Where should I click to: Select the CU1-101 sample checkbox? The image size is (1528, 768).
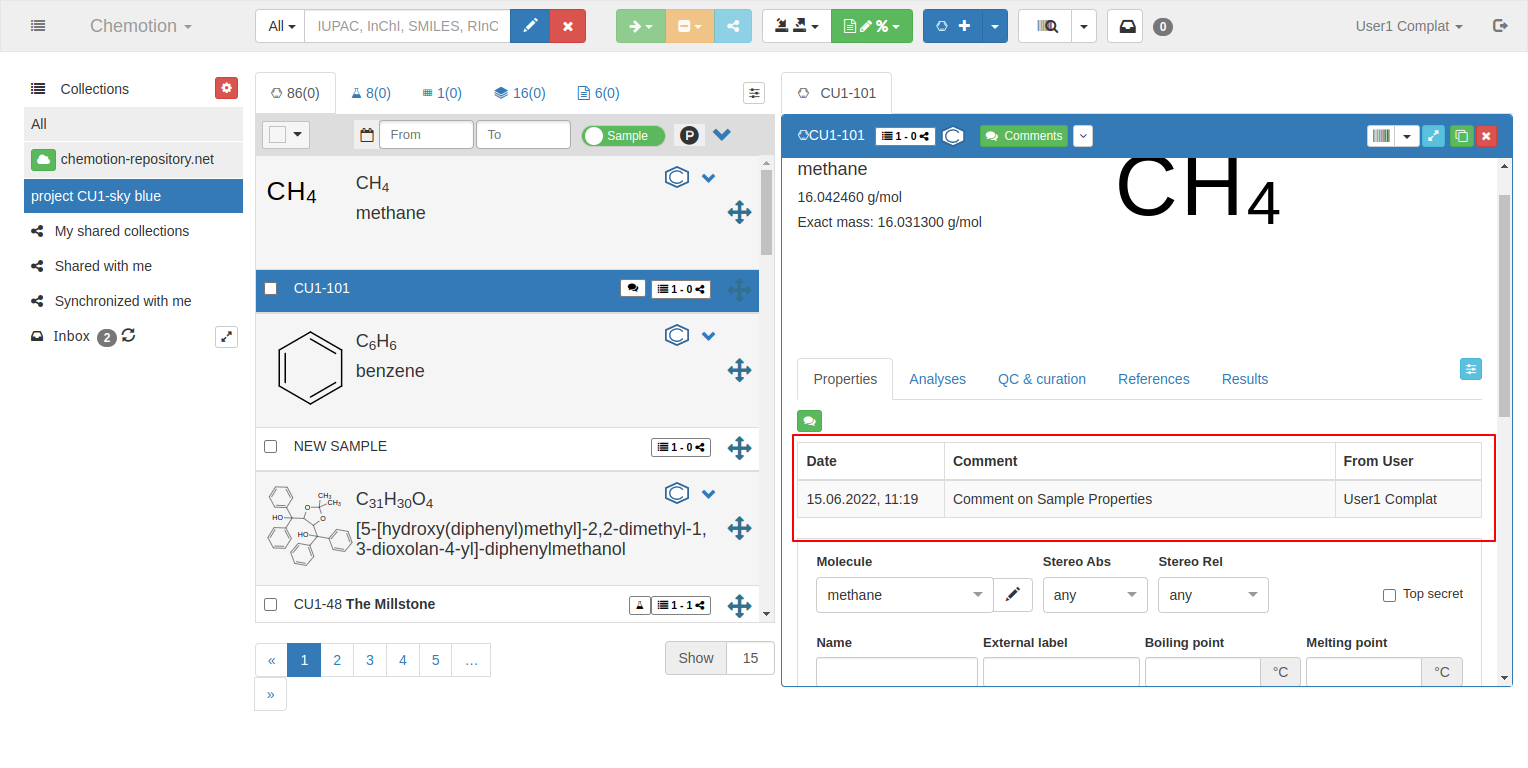[270, 289]
